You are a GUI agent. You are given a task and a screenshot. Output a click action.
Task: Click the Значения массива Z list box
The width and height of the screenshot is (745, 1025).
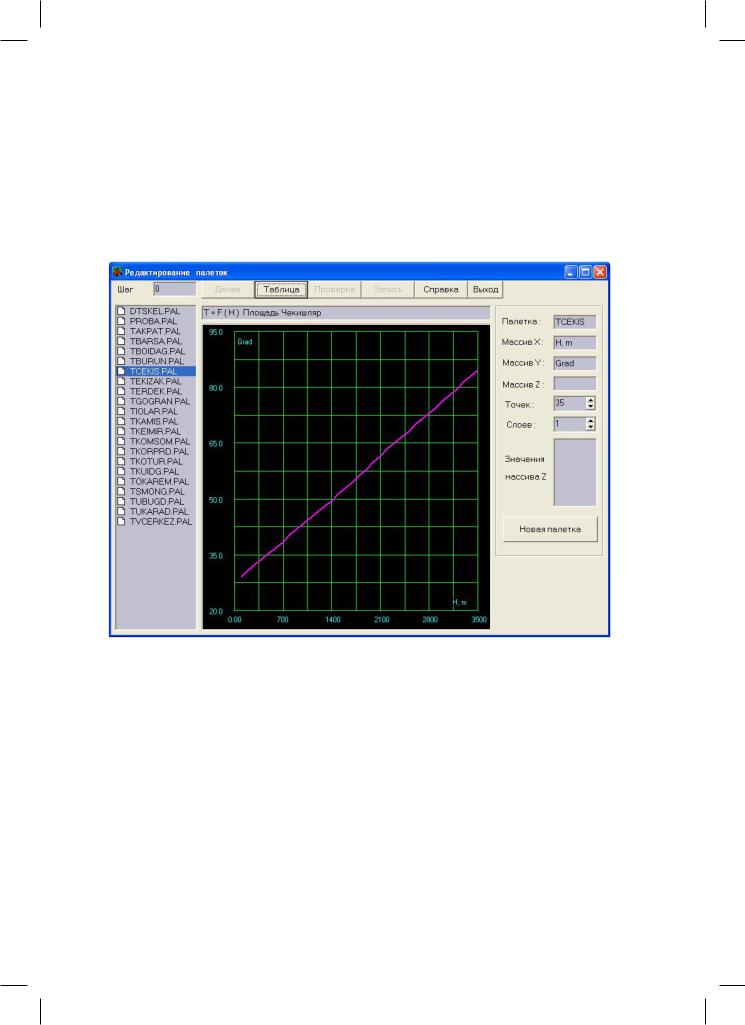click(x=574, y=472)
